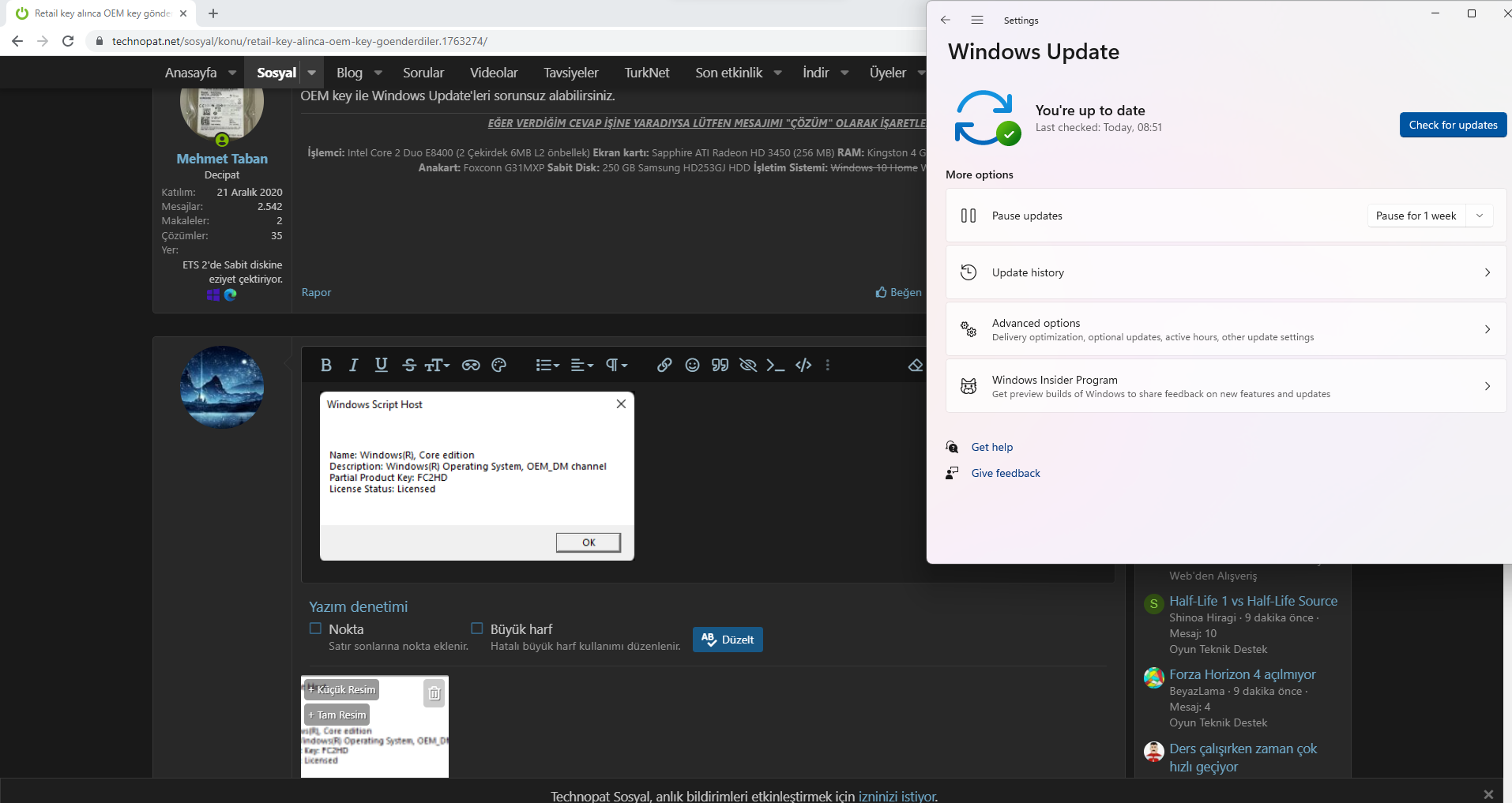
Task: Apply underline in the reply editor
Action: (x=381, y=365)
